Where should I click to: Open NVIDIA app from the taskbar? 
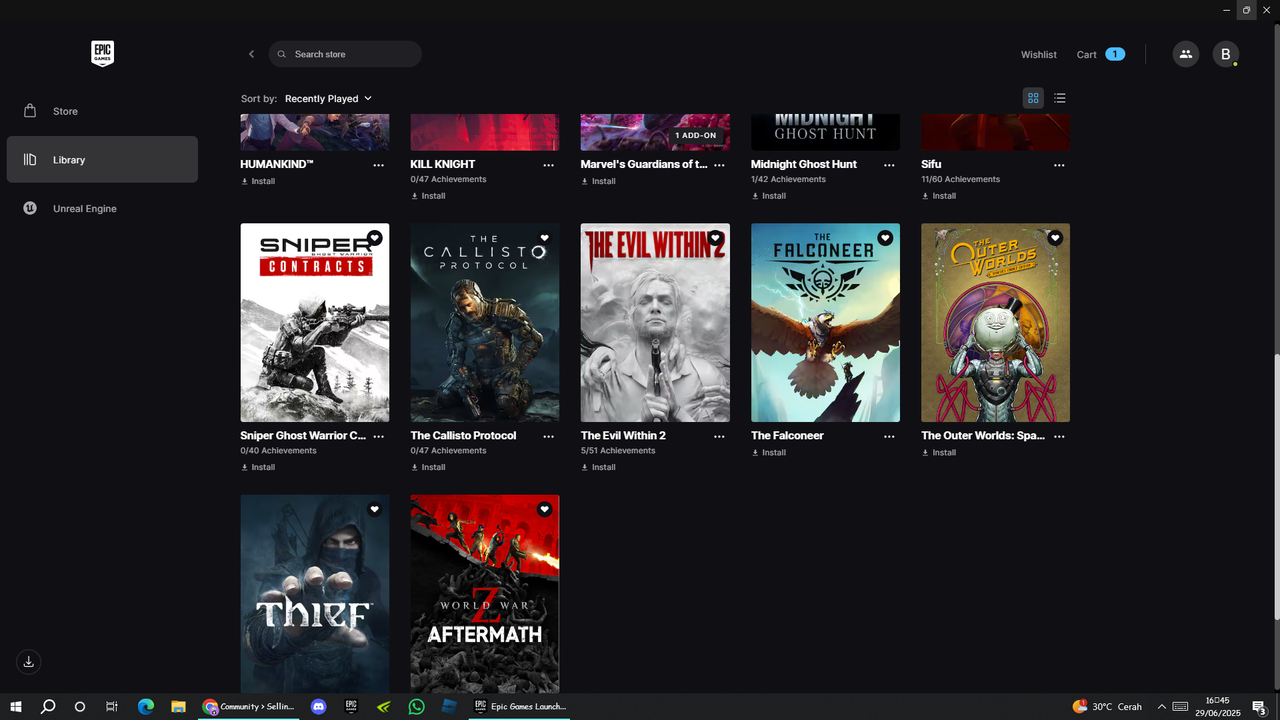[x=383, y=707]
